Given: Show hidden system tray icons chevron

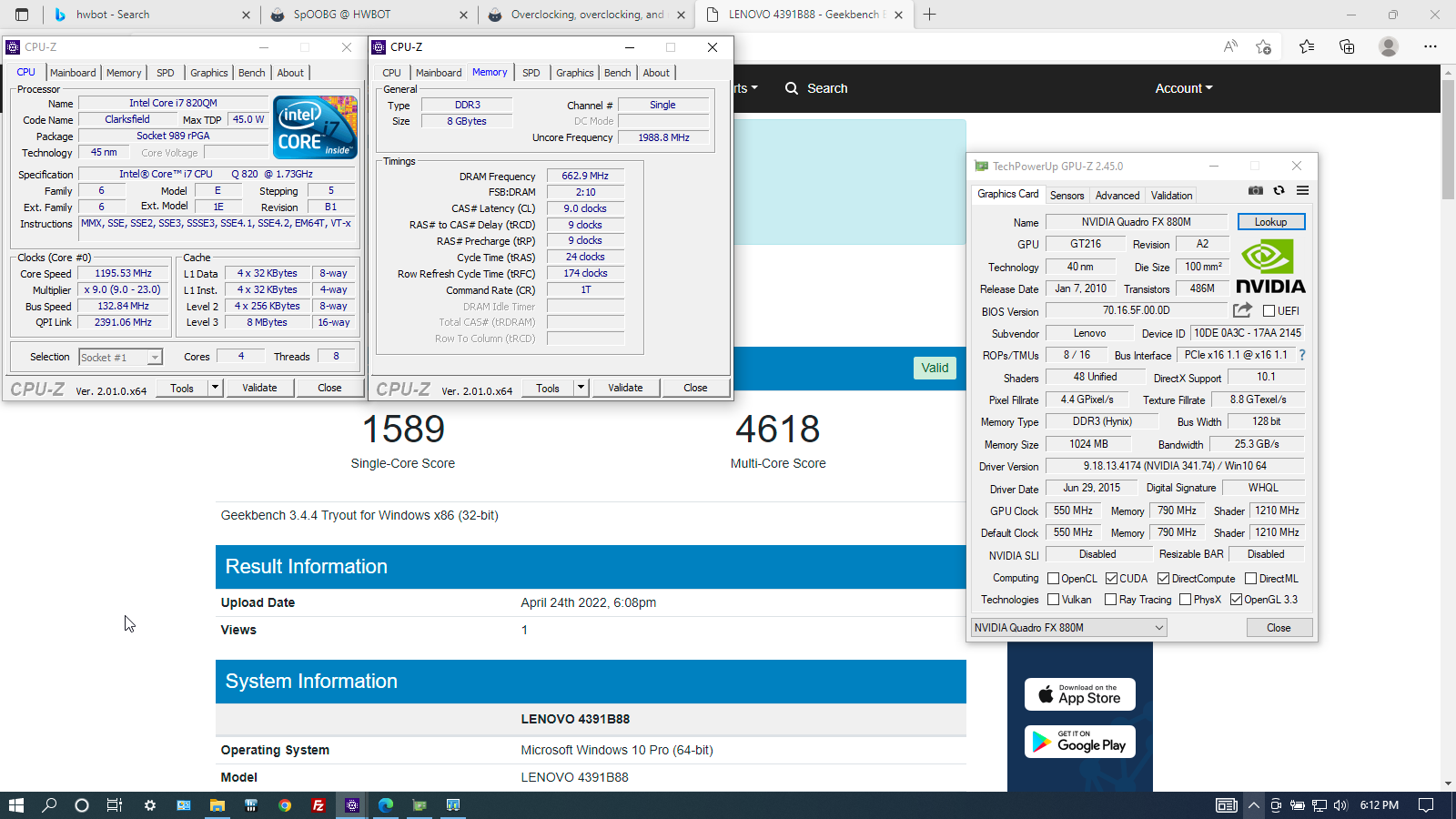Looking at the screenshot, I should pos(1253,805).
